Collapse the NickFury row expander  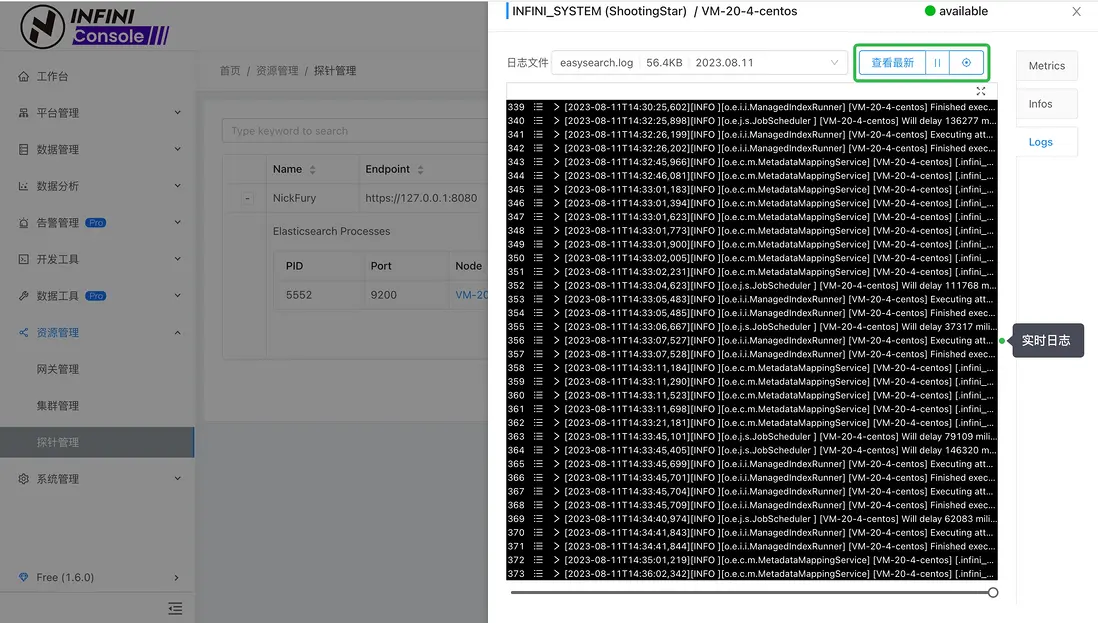pos(247,199)
